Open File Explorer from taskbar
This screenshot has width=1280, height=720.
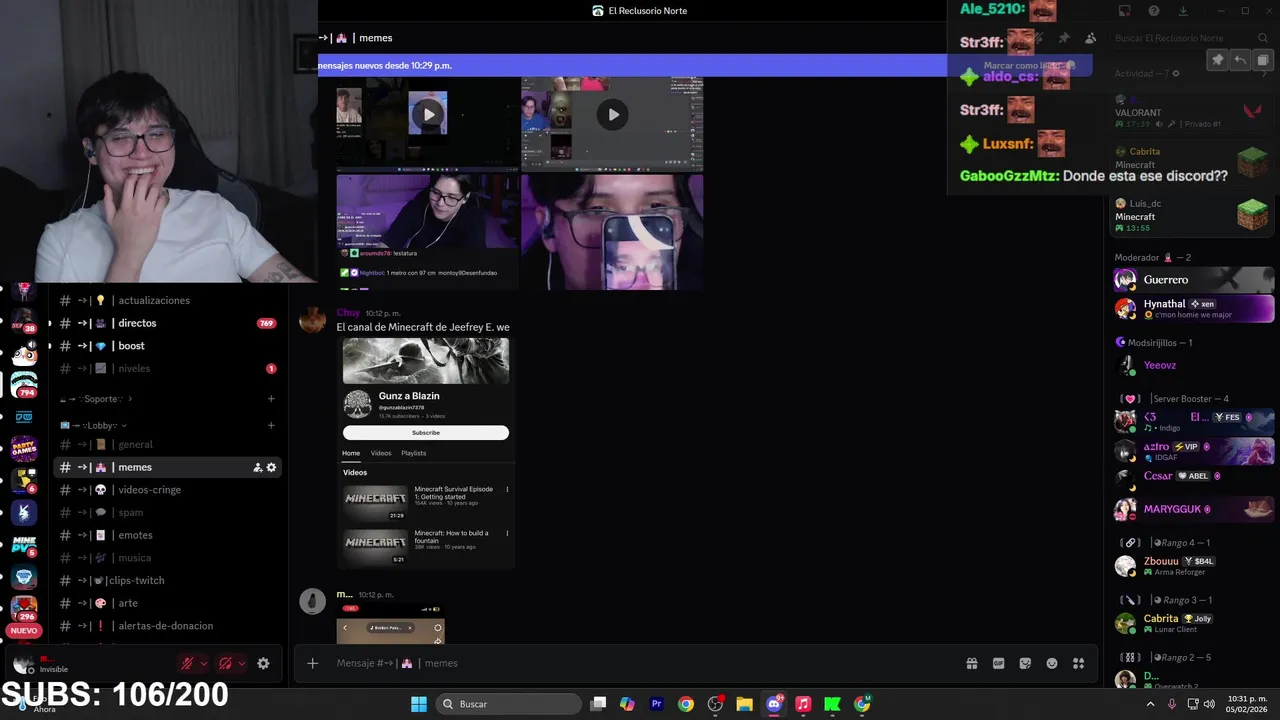click(x=744, y=704)
